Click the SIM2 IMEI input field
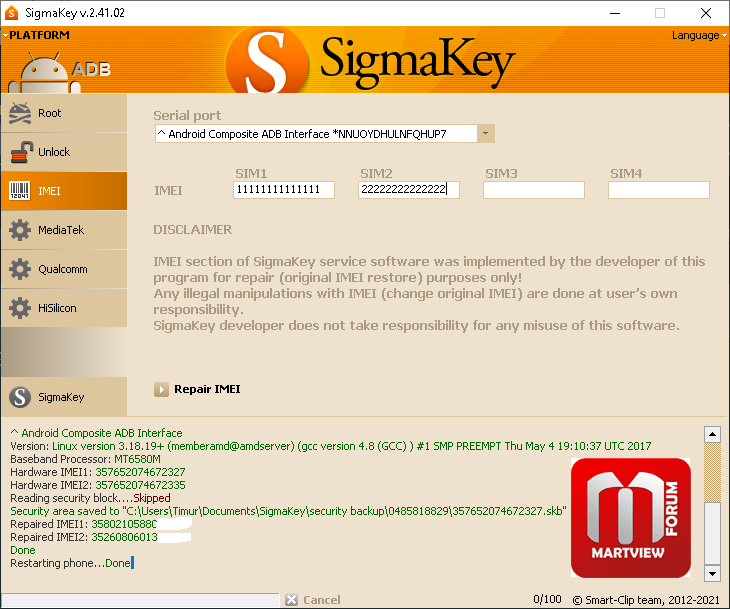The width and height of the screenshot is (730, 609). coord(408,190)
